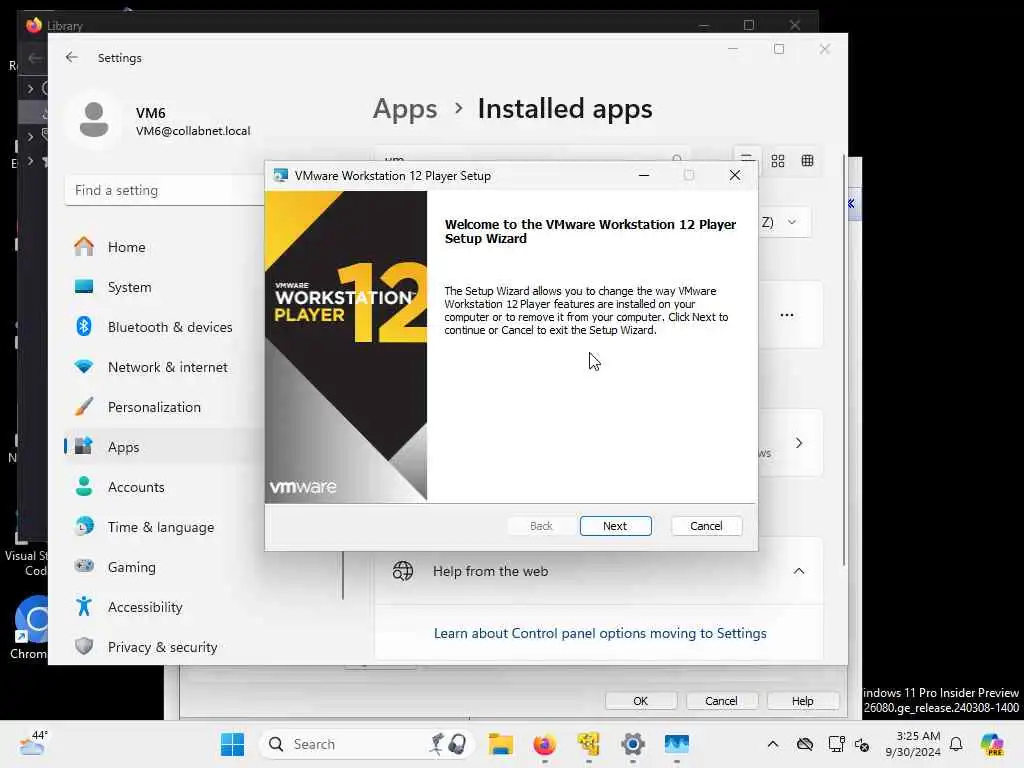
Task: Click the VM6 account profile picture
Action: point(94,120)
